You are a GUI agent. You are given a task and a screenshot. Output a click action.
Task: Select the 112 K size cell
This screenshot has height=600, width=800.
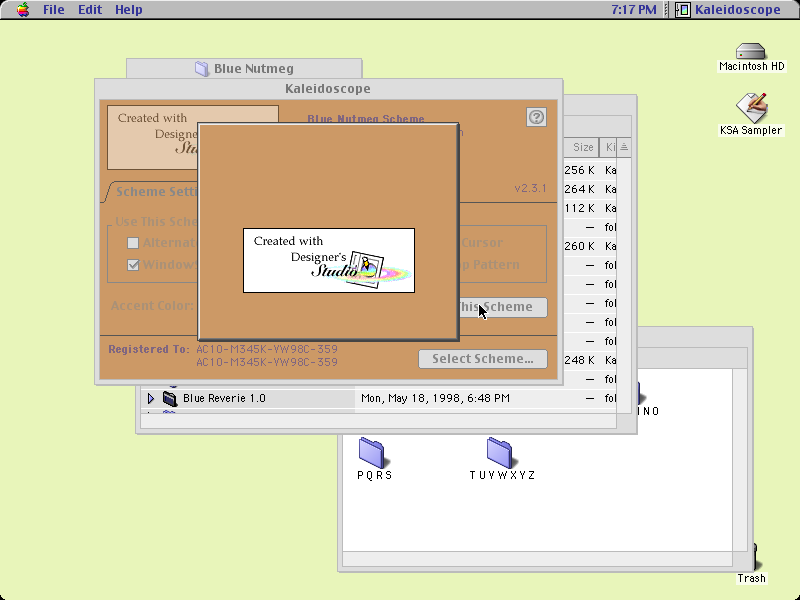580,208
